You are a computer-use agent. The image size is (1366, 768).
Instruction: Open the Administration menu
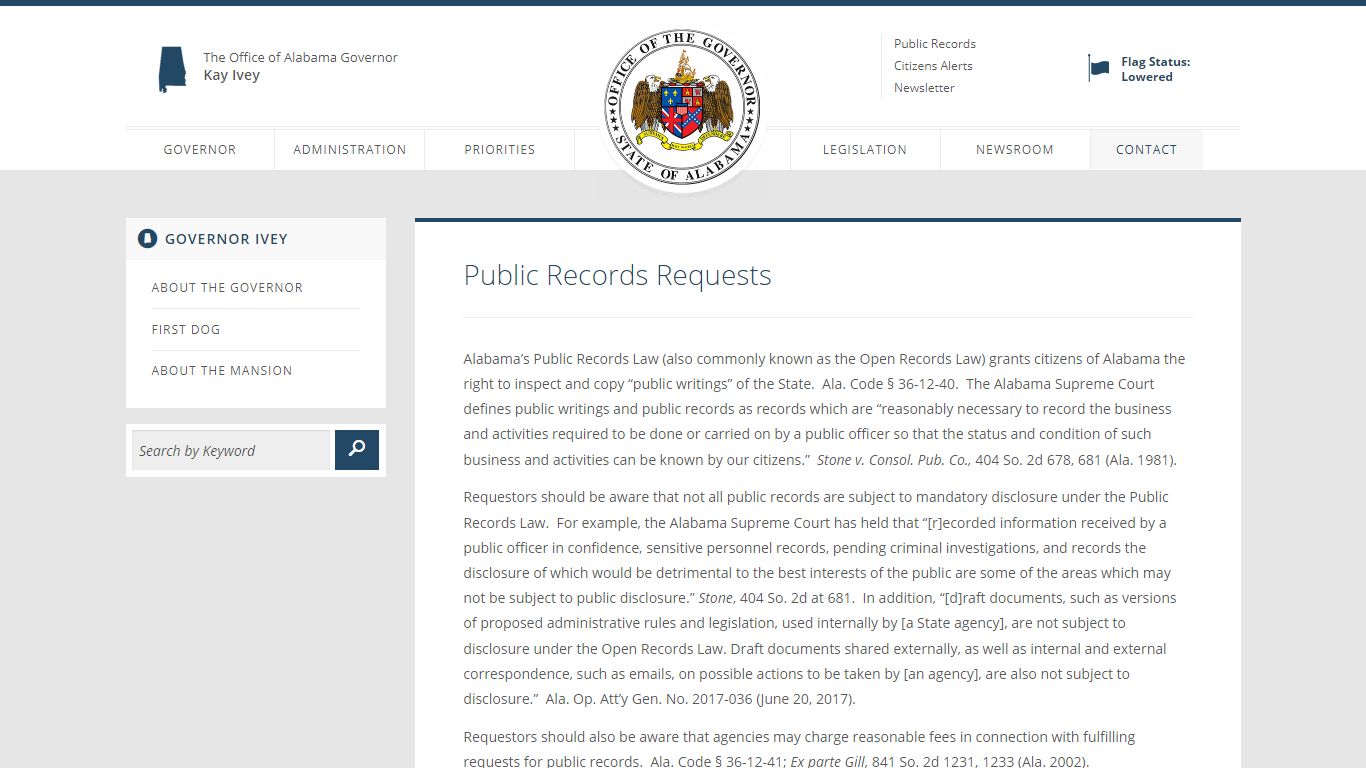tap(350, 150)
